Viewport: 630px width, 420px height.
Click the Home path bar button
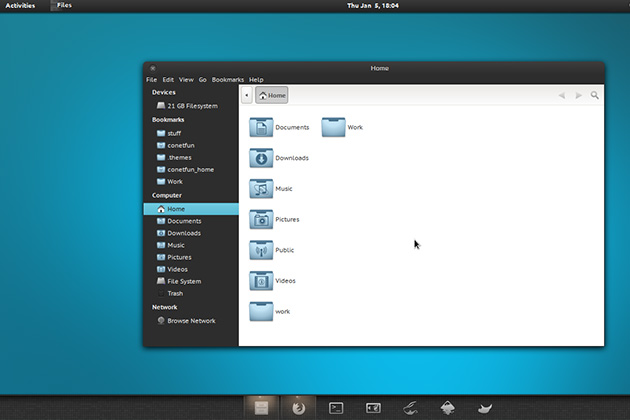click(272, 95)
